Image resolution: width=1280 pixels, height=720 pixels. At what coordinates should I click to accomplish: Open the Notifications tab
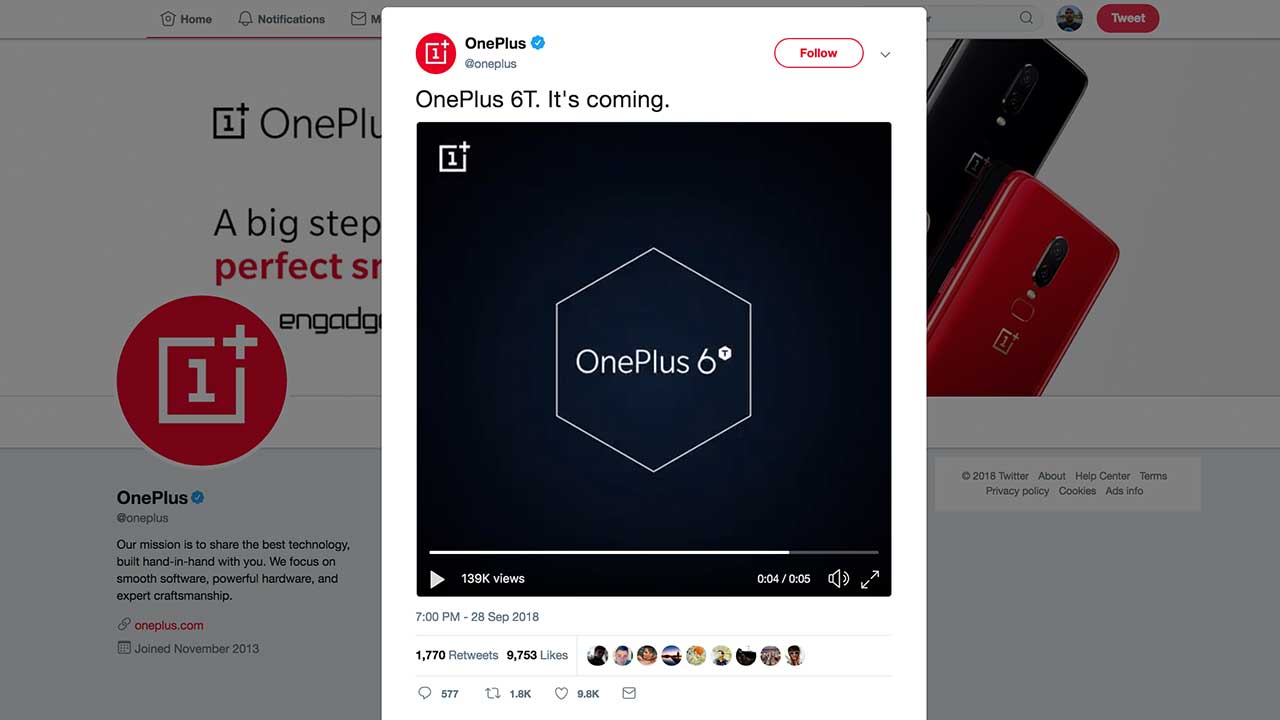(x=281, y=19)
